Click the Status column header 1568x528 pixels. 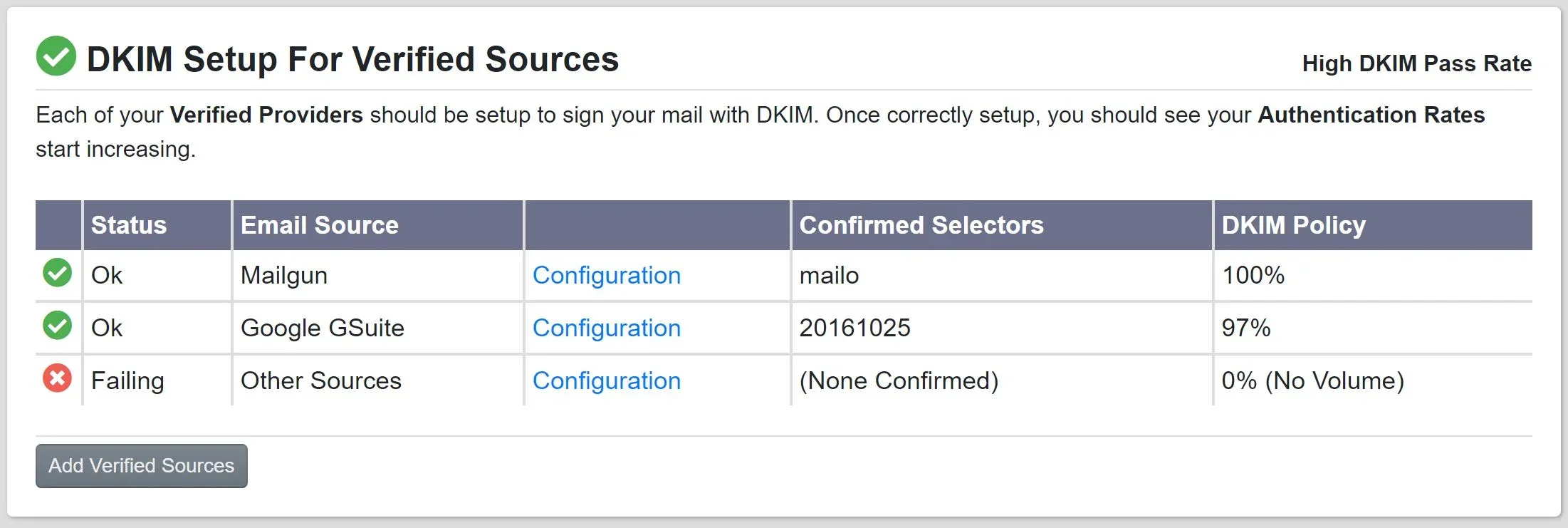[129, 225]
